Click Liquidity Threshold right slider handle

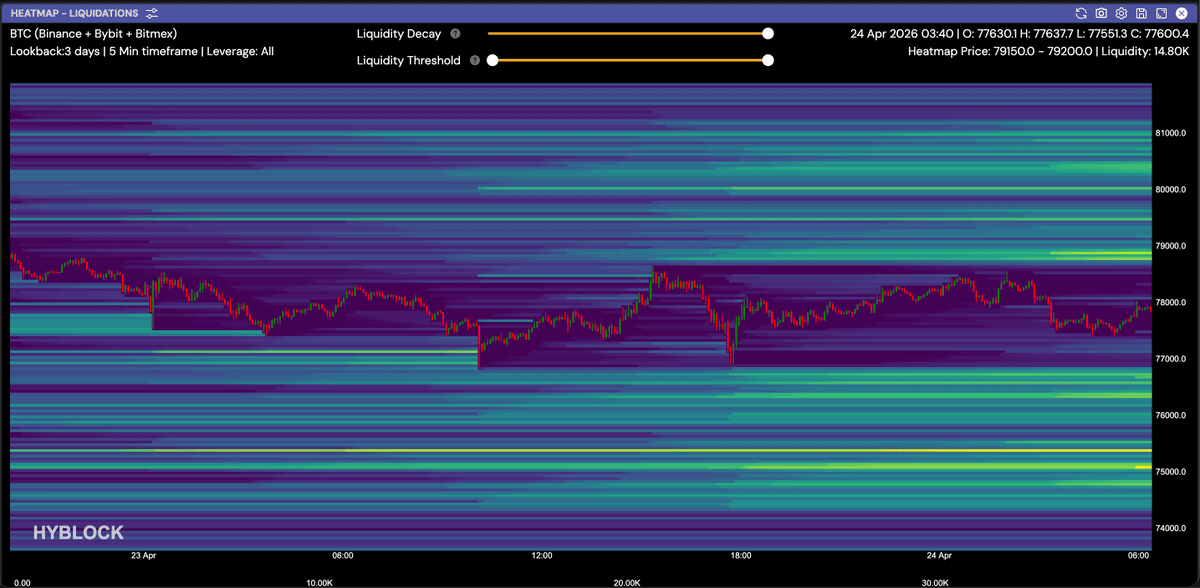click(x=768, y=60)
